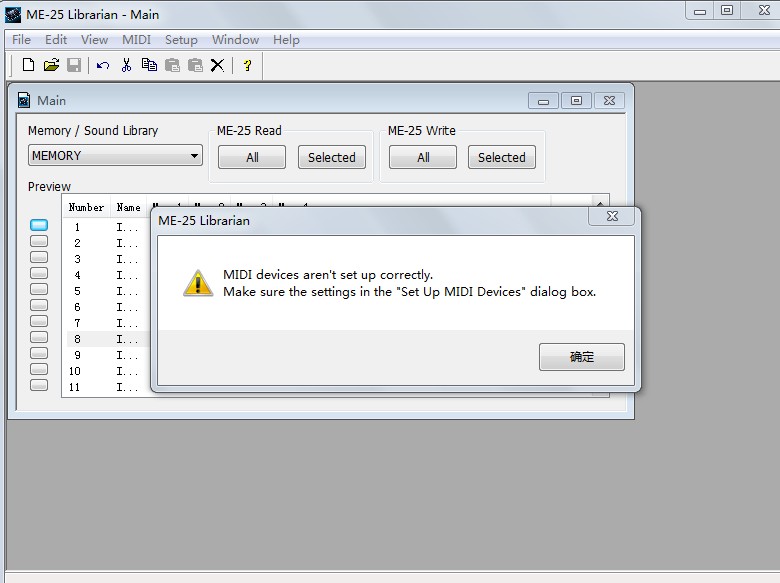Toggle preview button for patch 1
780x583 pixels.
click(39, 225)
